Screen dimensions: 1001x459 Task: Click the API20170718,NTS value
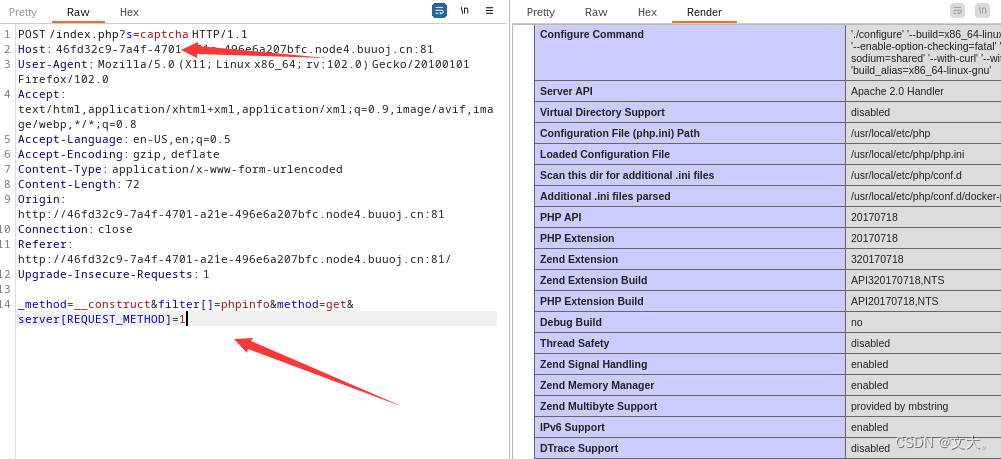pyautogui.click(x=894, y=301)
